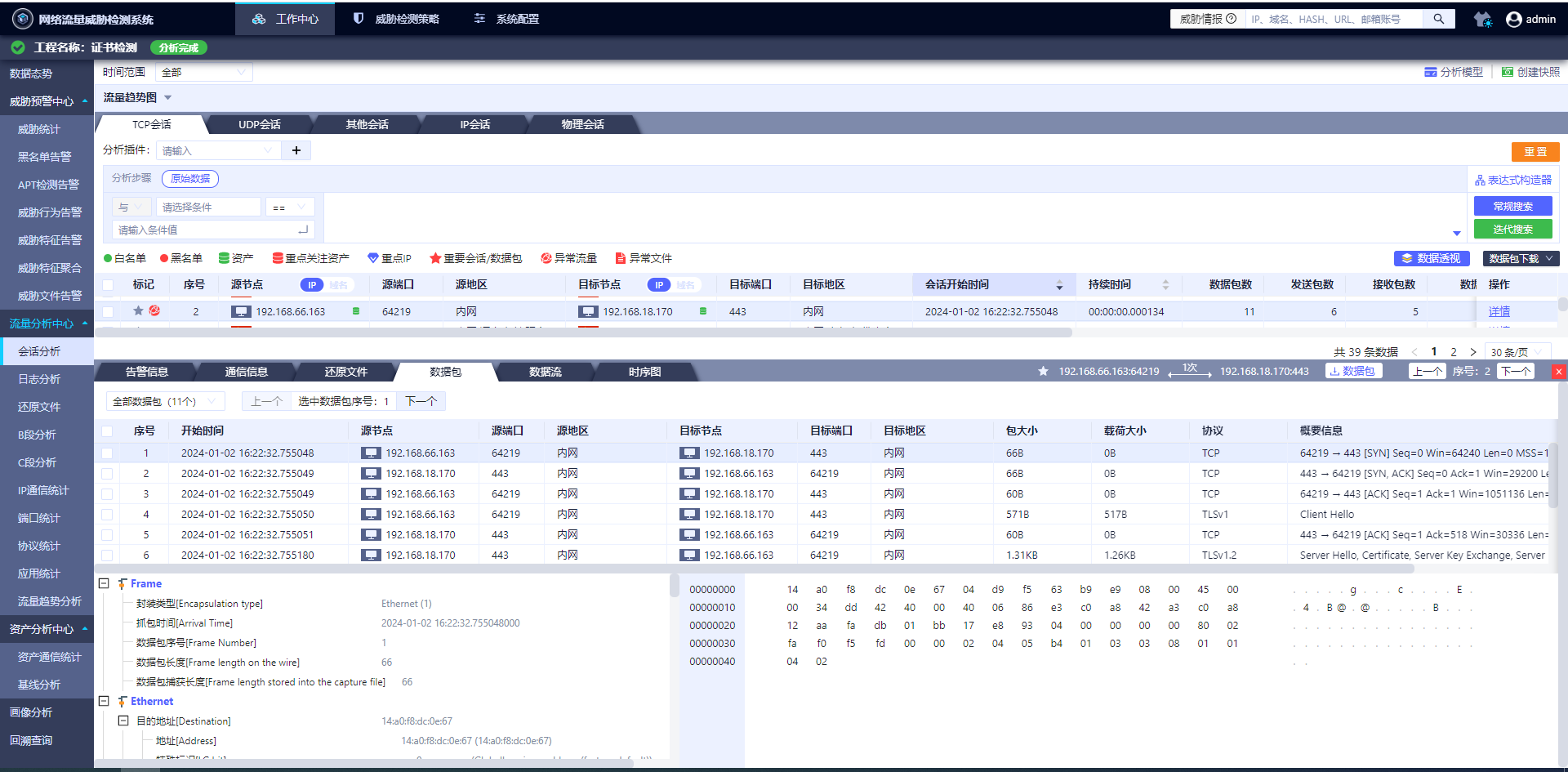
Task: Click the 异常流量 legend icon
Action: click(x=546, y=258)
